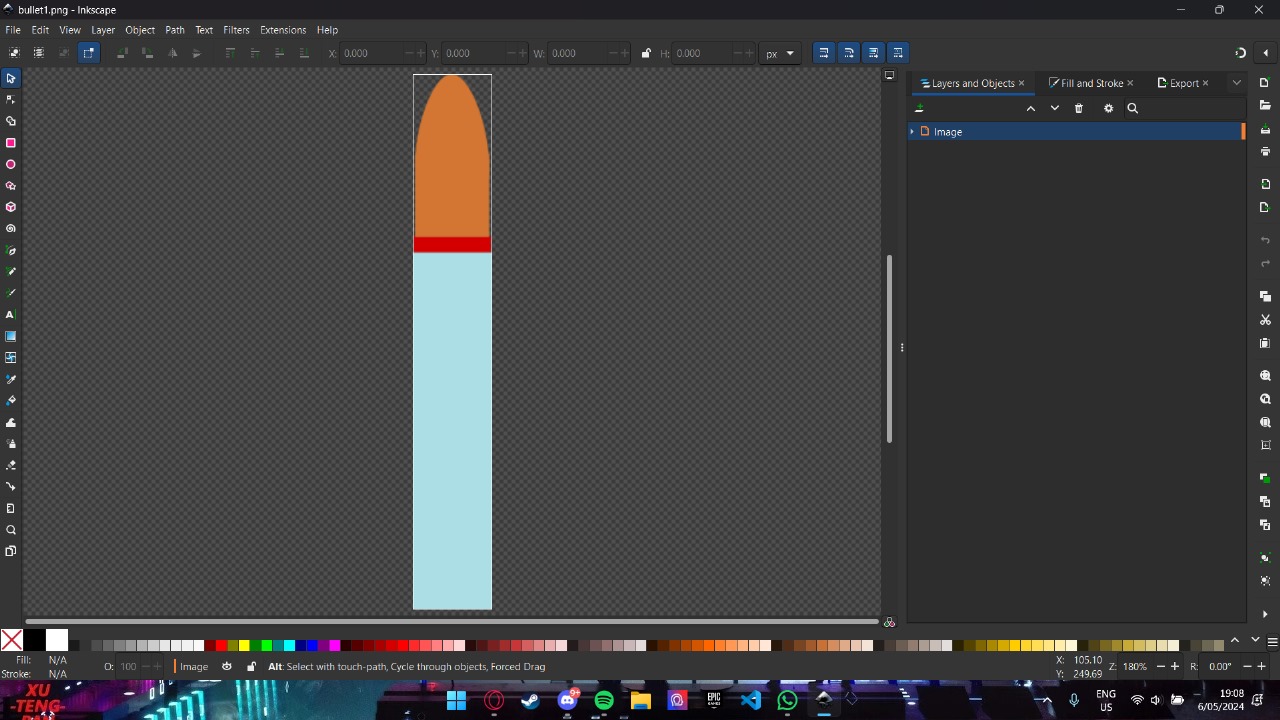Select the Tweak tool
Viewport: 1280px width, 720px height.
click(11, 423)
